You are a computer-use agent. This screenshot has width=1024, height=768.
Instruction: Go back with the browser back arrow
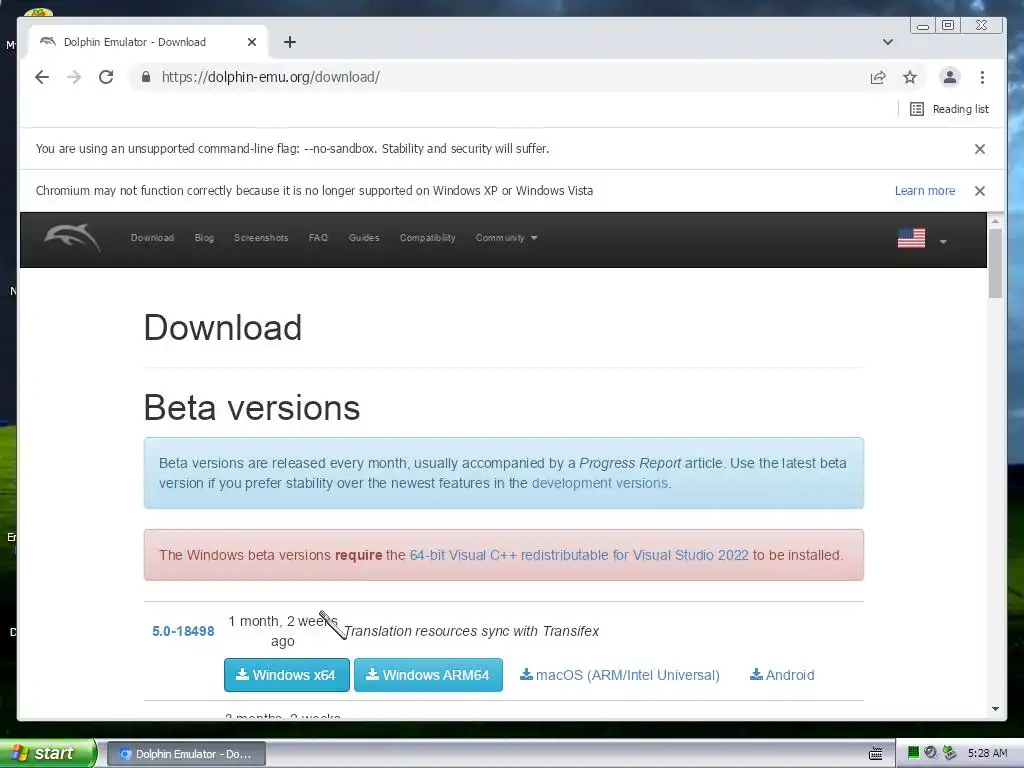(x=42, y=77)
